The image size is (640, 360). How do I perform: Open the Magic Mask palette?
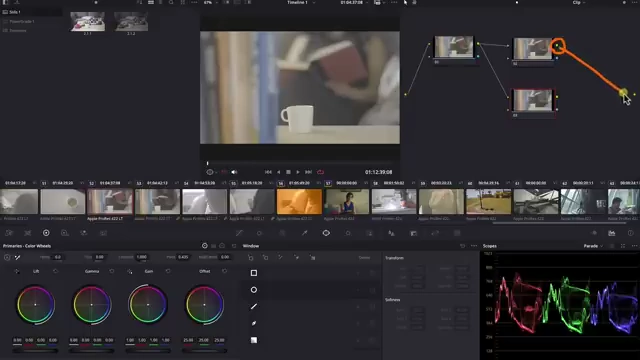click(x=369, y=233)
